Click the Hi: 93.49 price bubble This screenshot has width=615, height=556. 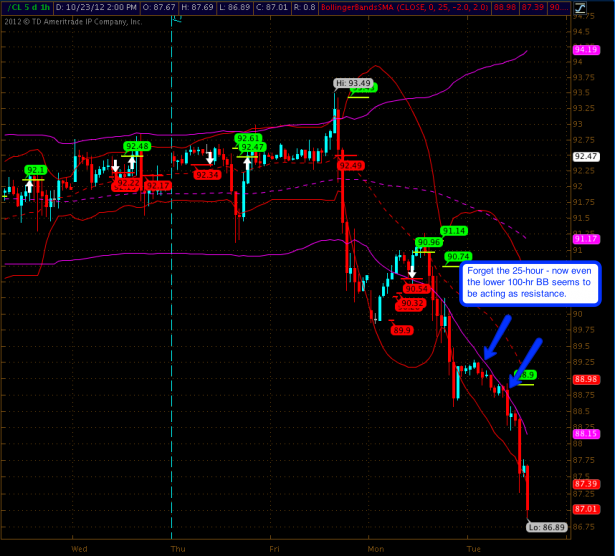[352, 83]
